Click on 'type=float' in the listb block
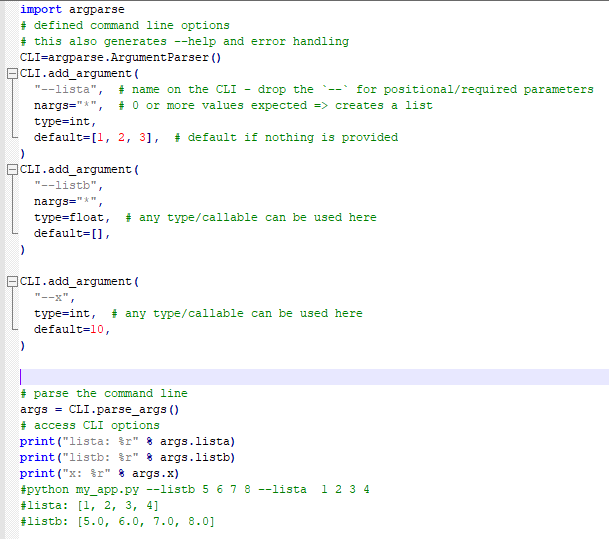The height and width of the screenshot is (539, 609). click(x=72, y=217)
